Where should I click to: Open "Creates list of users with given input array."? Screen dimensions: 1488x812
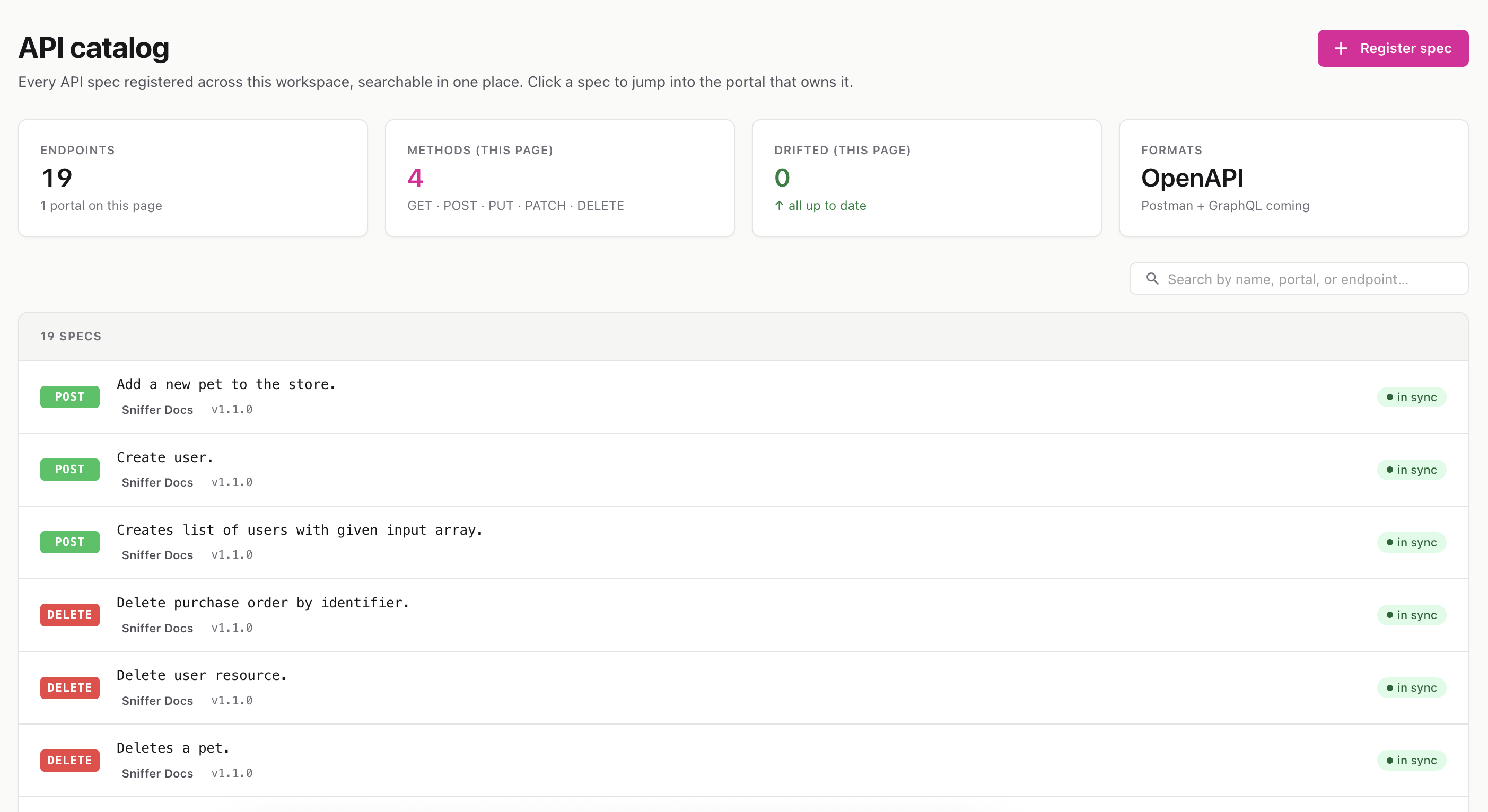[743, 542]
